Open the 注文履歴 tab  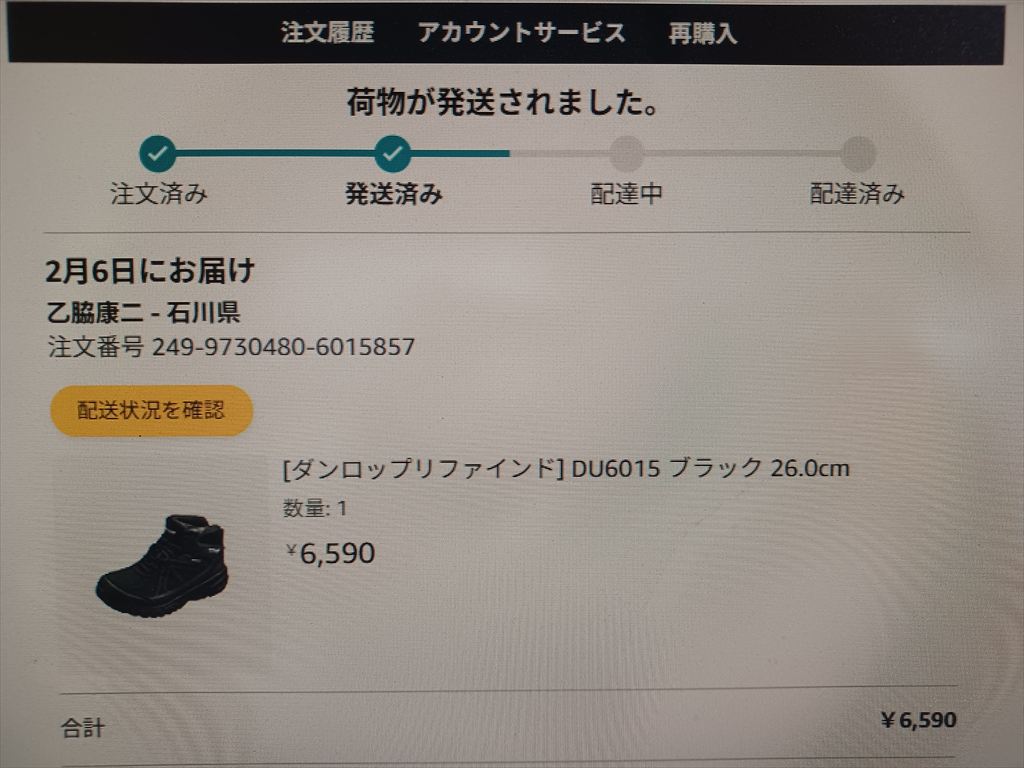click(x=327, y=32)
